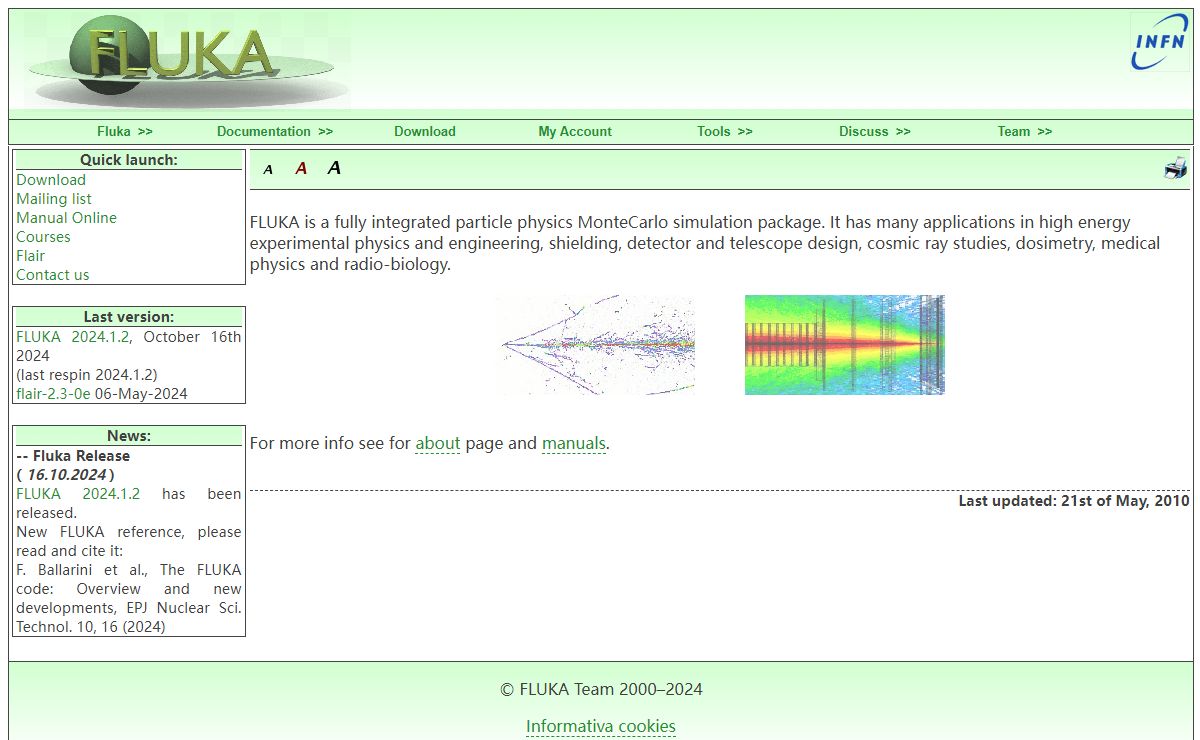Click the Quick launch: panel header

pyautogui.click(x=129, y=160)
